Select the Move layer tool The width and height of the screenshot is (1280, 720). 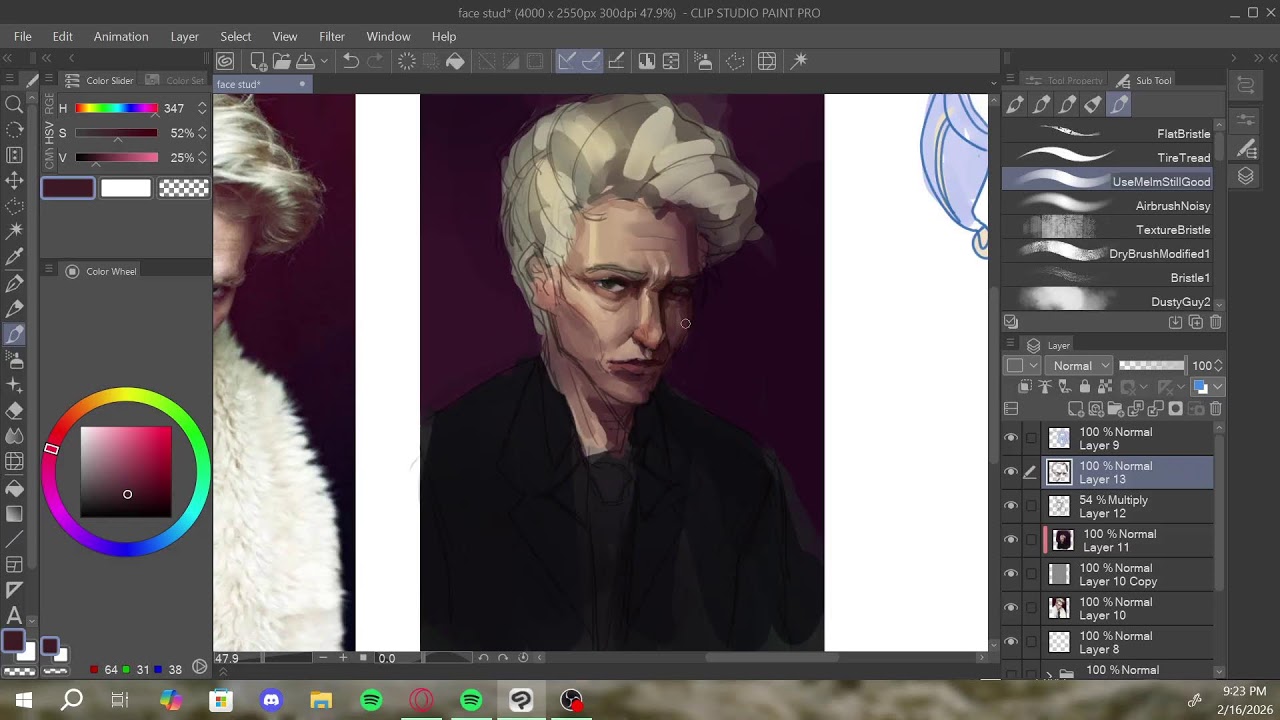[15, 181]
